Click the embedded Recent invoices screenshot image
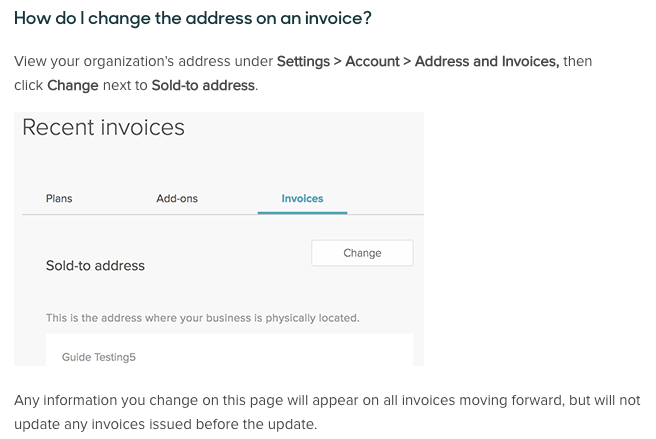 [219, 239]
